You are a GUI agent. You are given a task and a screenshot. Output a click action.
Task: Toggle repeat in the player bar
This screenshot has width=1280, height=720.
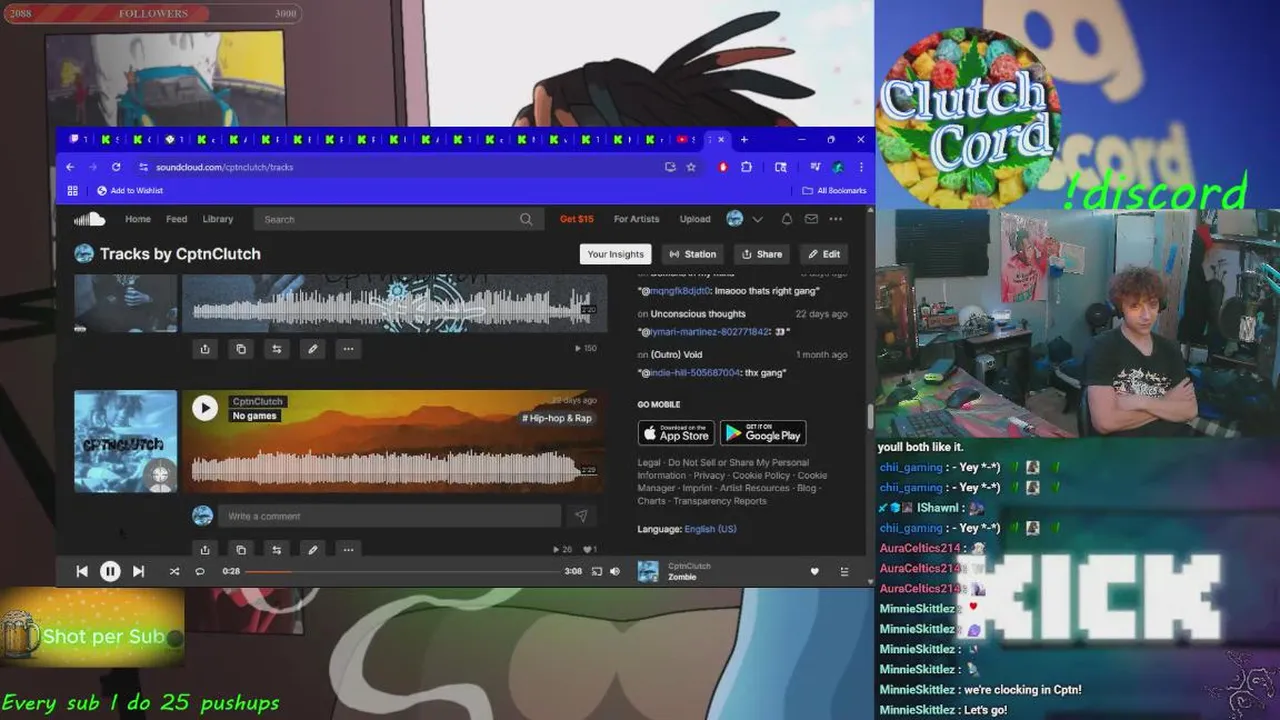click(x=200, y=571)
